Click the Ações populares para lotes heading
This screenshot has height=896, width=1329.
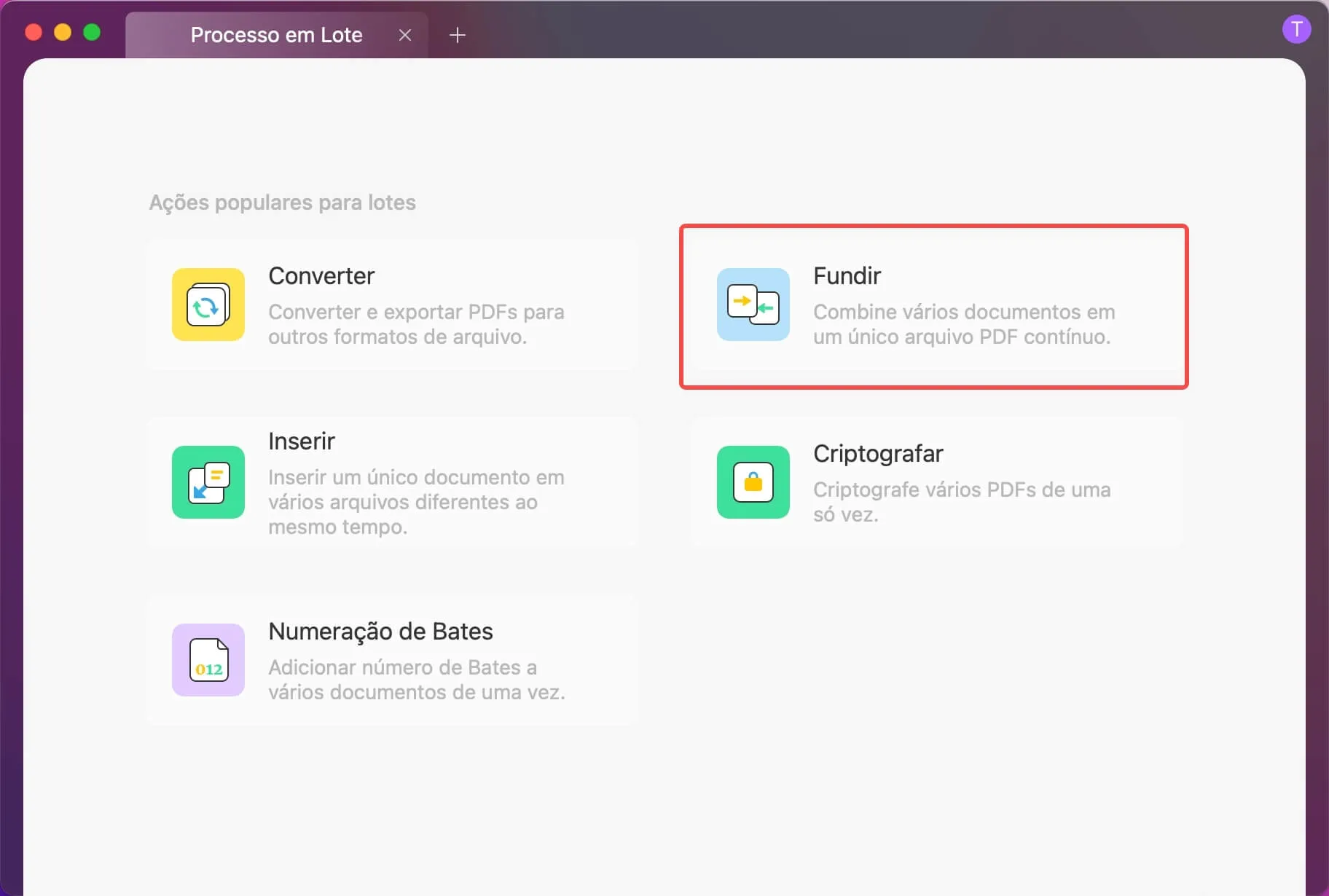coord(282,203)
